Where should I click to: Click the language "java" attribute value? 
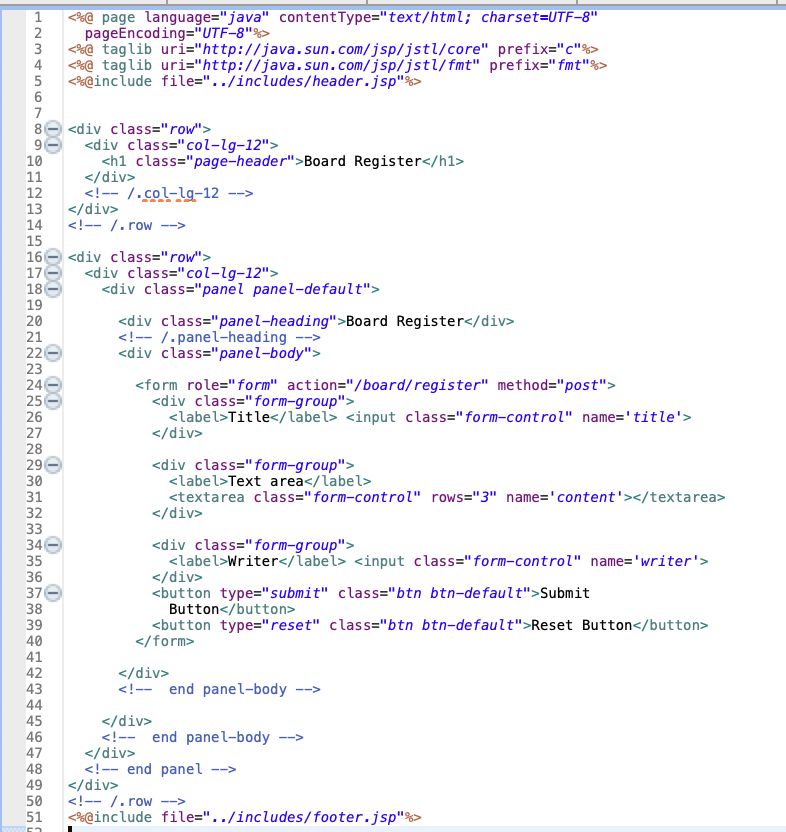click(x=245, y=18)
